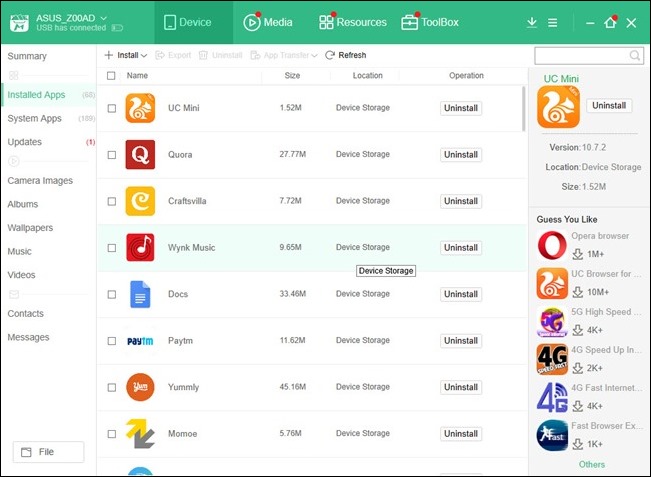Click the Docs app icon
The image size is (651, 477).
coord(140,294)
